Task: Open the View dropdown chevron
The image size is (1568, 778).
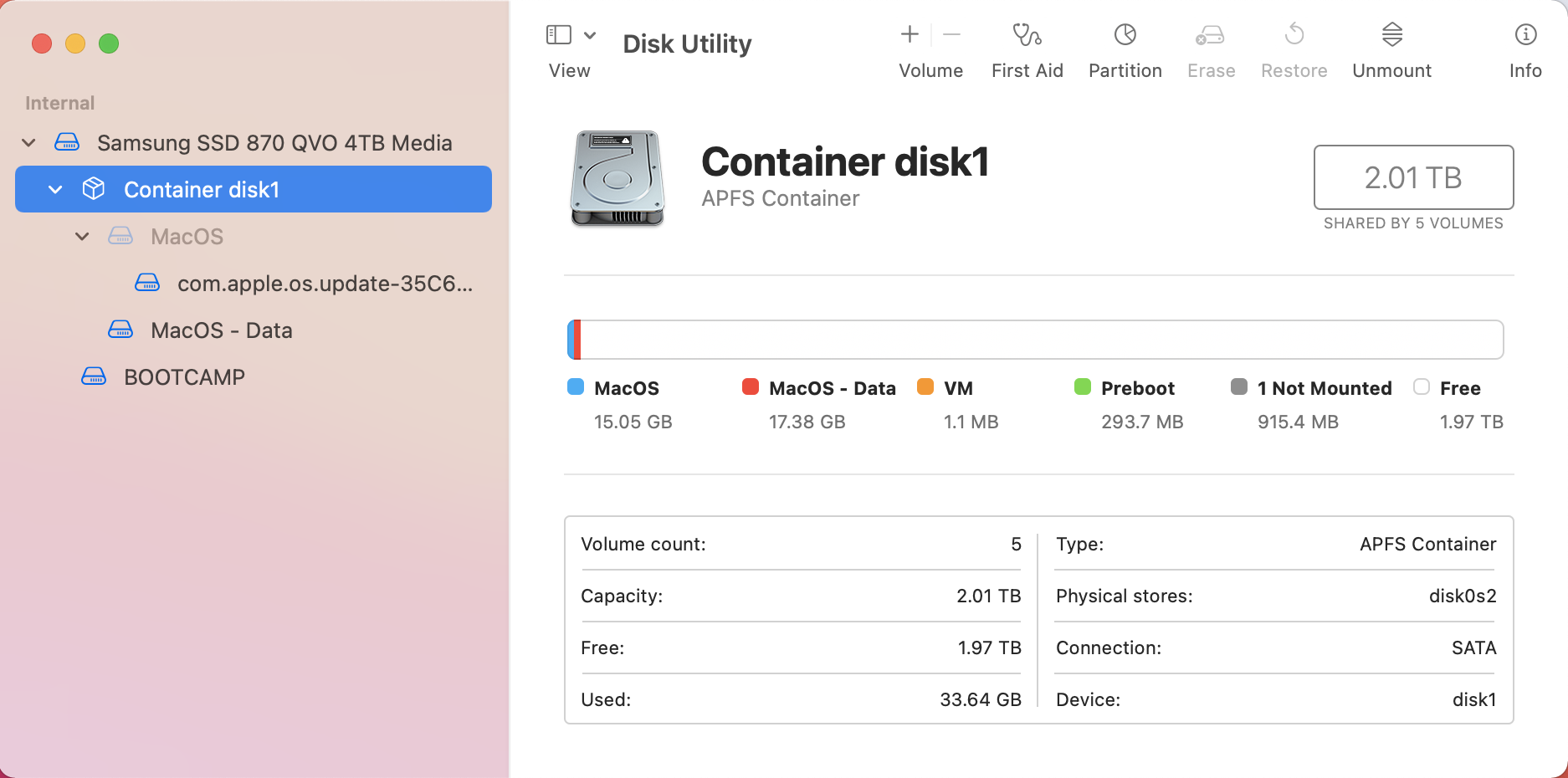Action: [590, 35]
